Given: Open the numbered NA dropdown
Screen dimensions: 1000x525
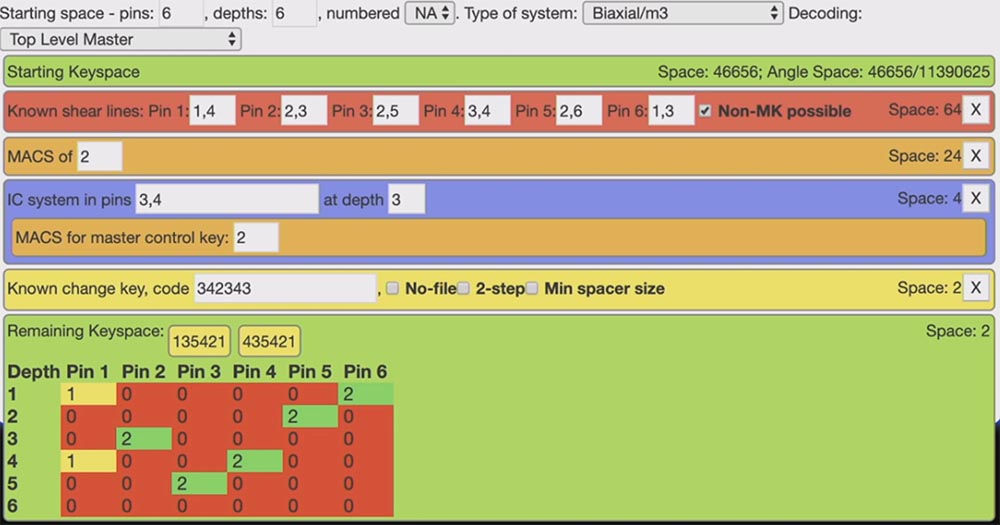Looking at the screenshot, I should click(430, 13).
